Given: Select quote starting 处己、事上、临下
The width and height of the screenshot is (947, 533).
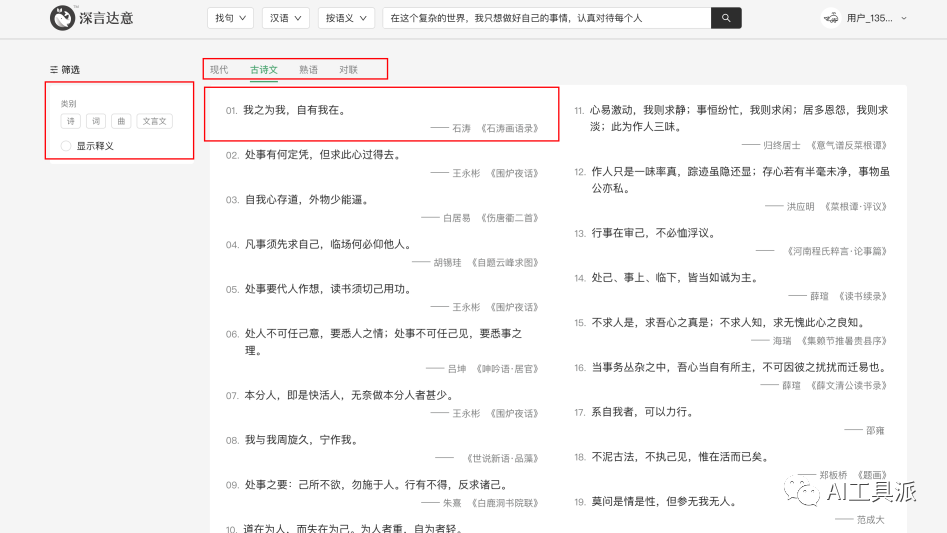Looking at the screenshot, I should 675,278.
